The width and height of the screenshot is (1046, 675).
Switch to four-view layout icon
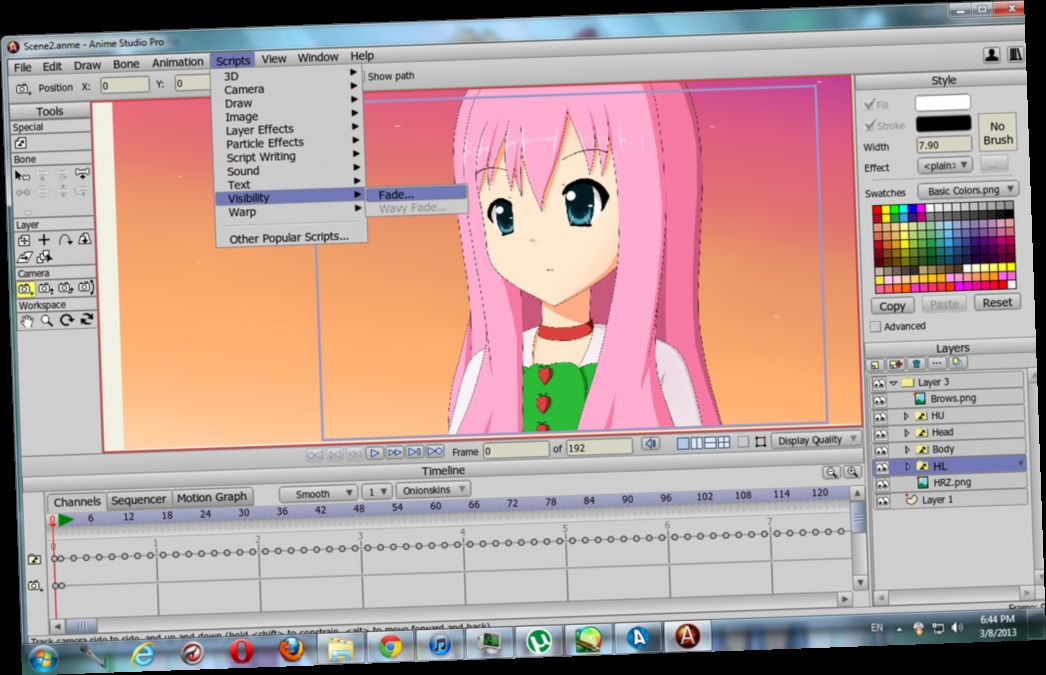(724, 442)
